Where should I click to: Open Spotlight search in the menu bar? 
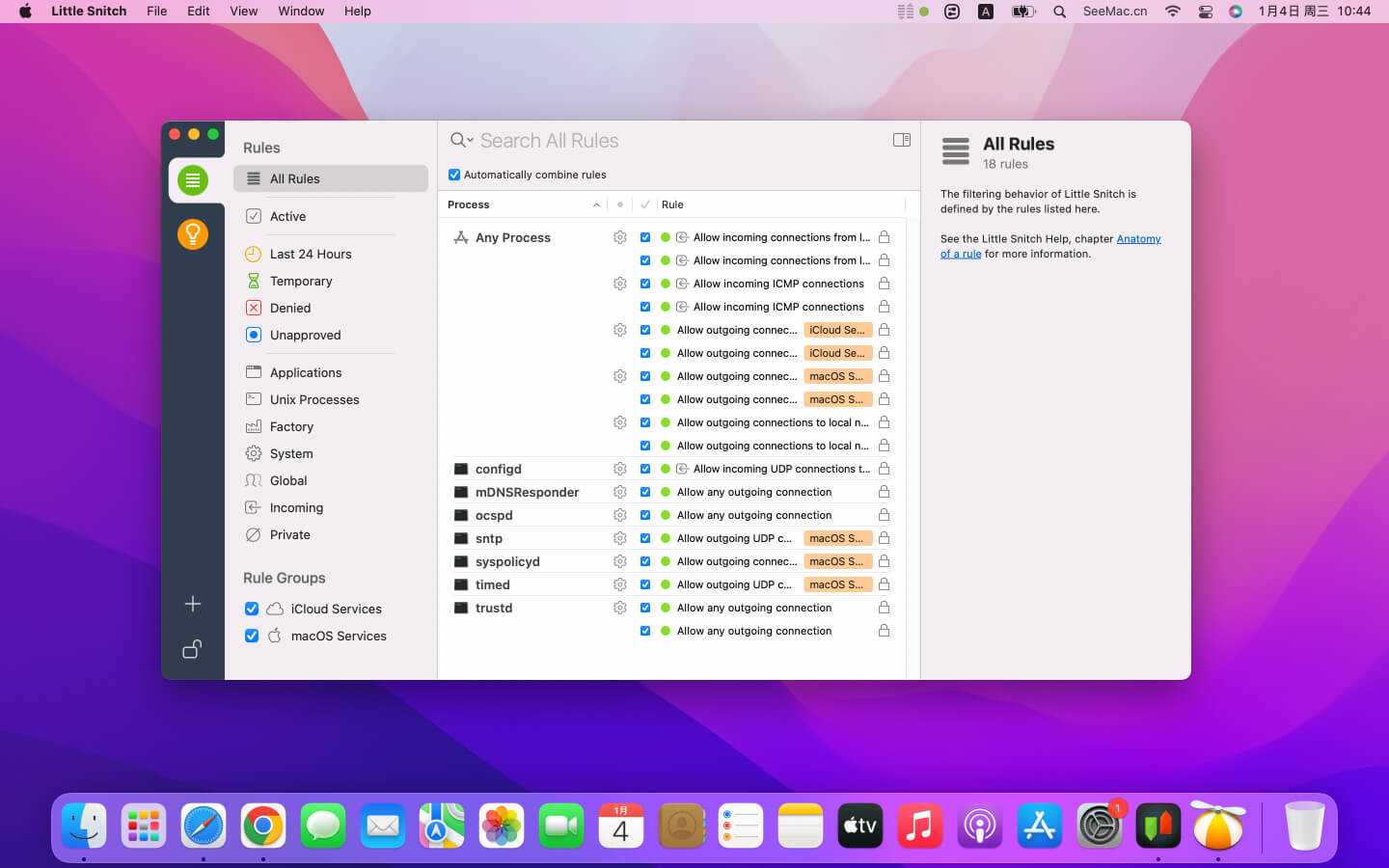(x=1059, y=12)
